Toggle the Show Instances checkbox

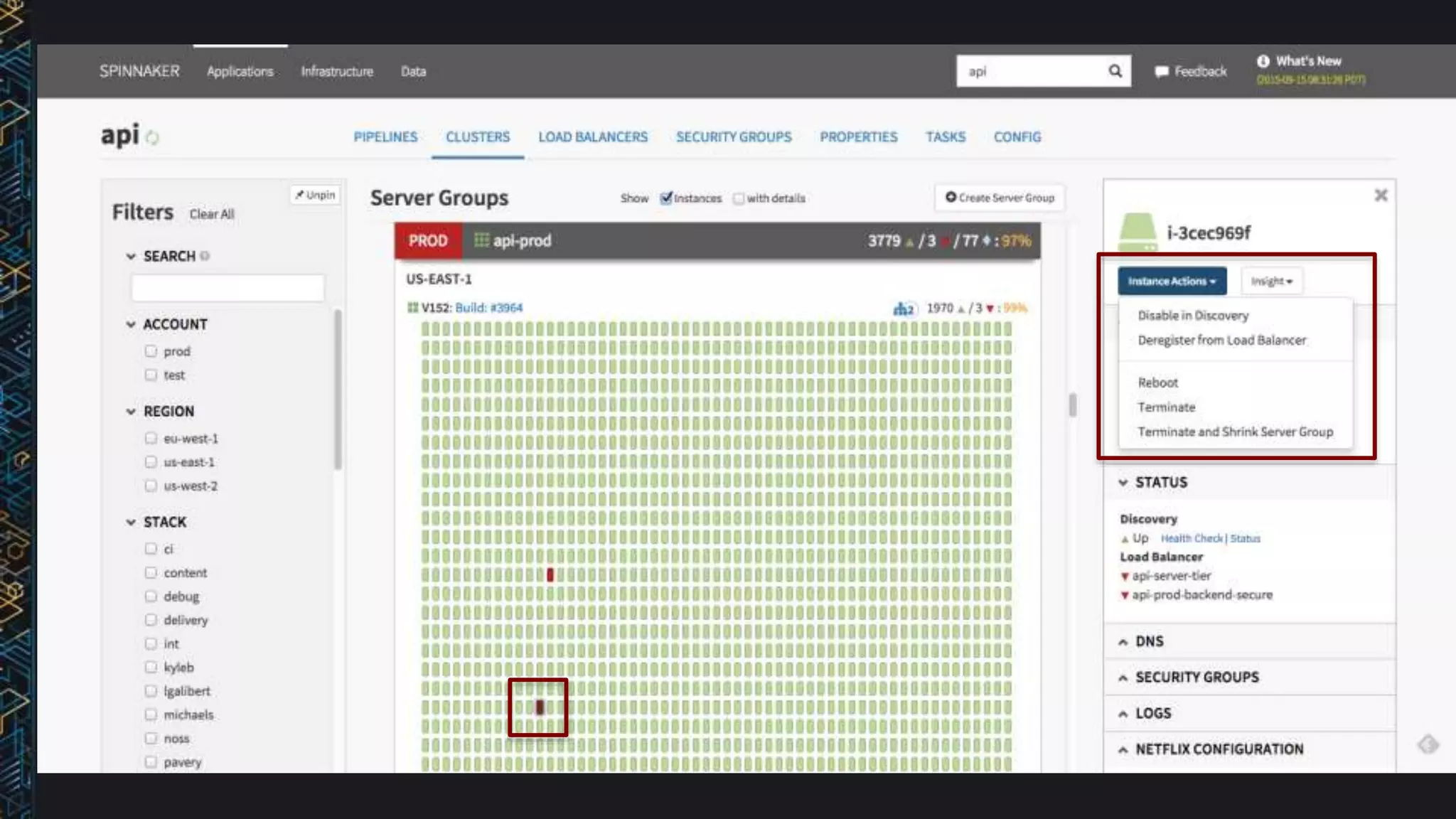666,198
